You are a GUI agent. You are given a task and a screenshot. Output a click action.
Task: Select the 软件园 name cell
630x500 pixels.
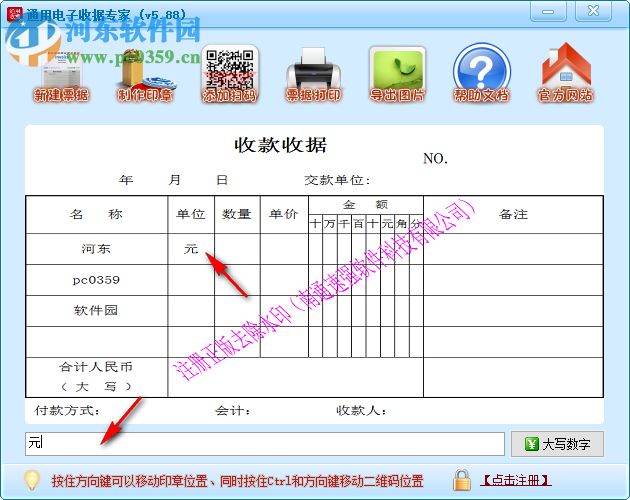click(x=96, y=311)
